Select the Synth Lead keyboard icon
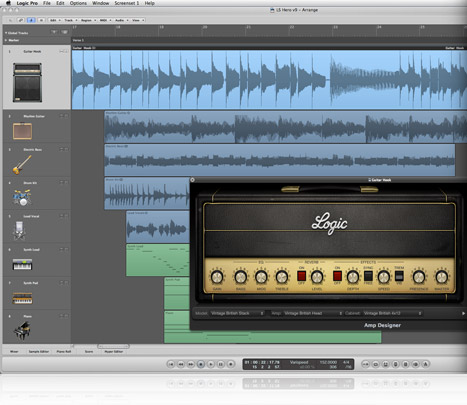This screenshot has height=405, width=467. (22, 265)
